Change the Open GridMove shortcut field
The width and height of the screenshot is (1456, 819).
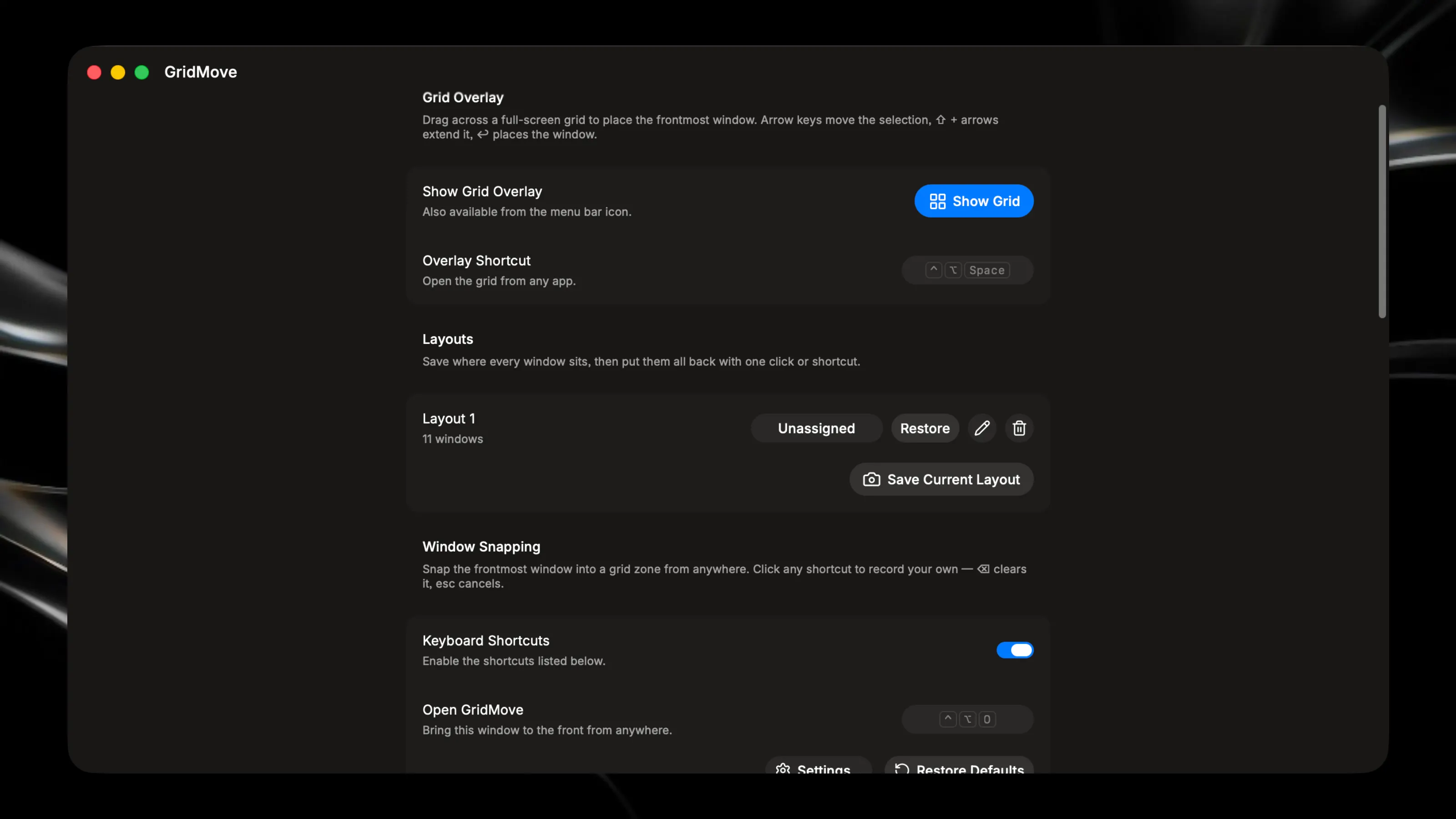pos(967,719)
